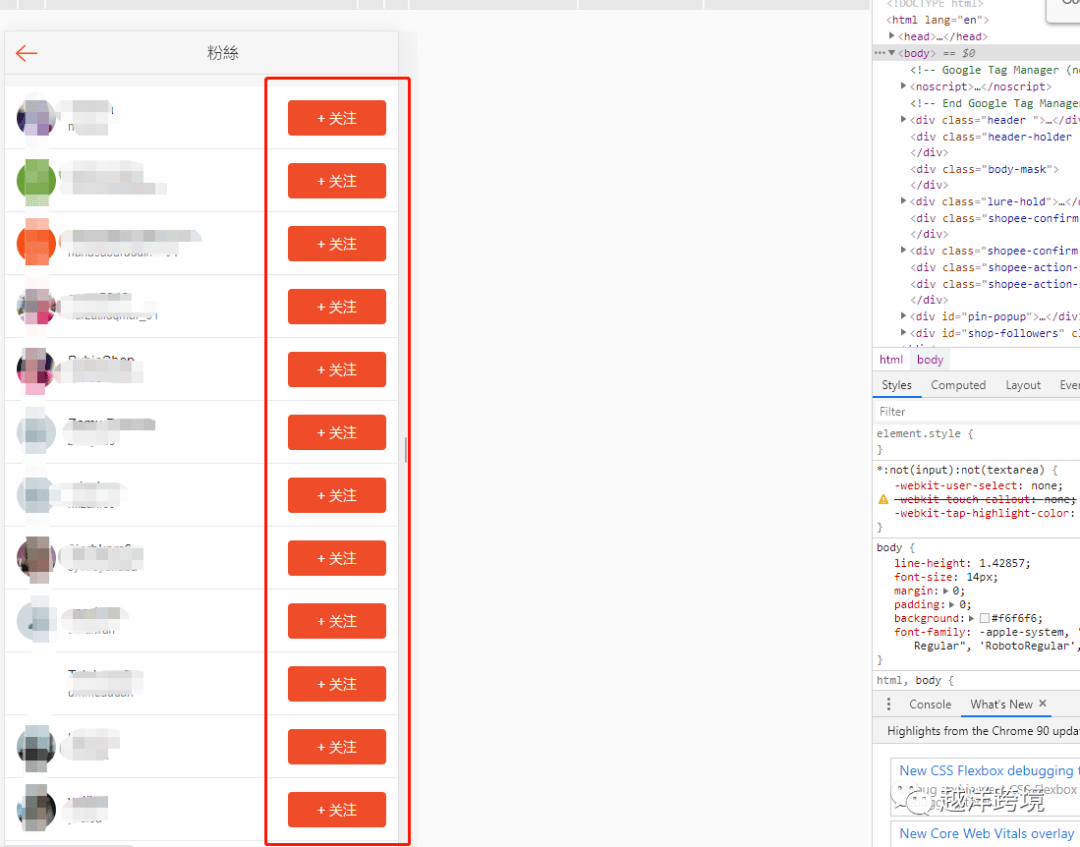Collapse the body element node
Viewport: 1080px width, 847px height.
pyautogui.click(x=891, y=53)
